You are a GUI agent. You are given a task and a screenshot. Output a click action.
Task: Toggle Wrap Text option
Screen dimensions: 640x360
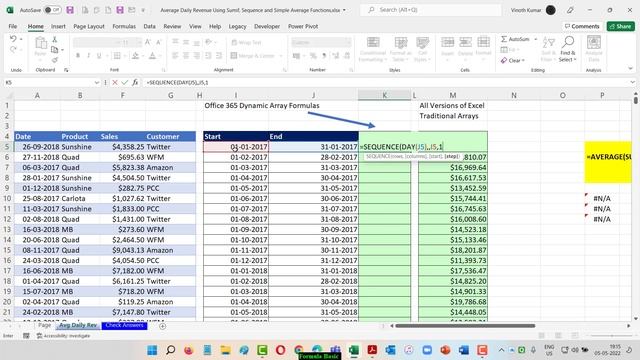click(246, 42)
